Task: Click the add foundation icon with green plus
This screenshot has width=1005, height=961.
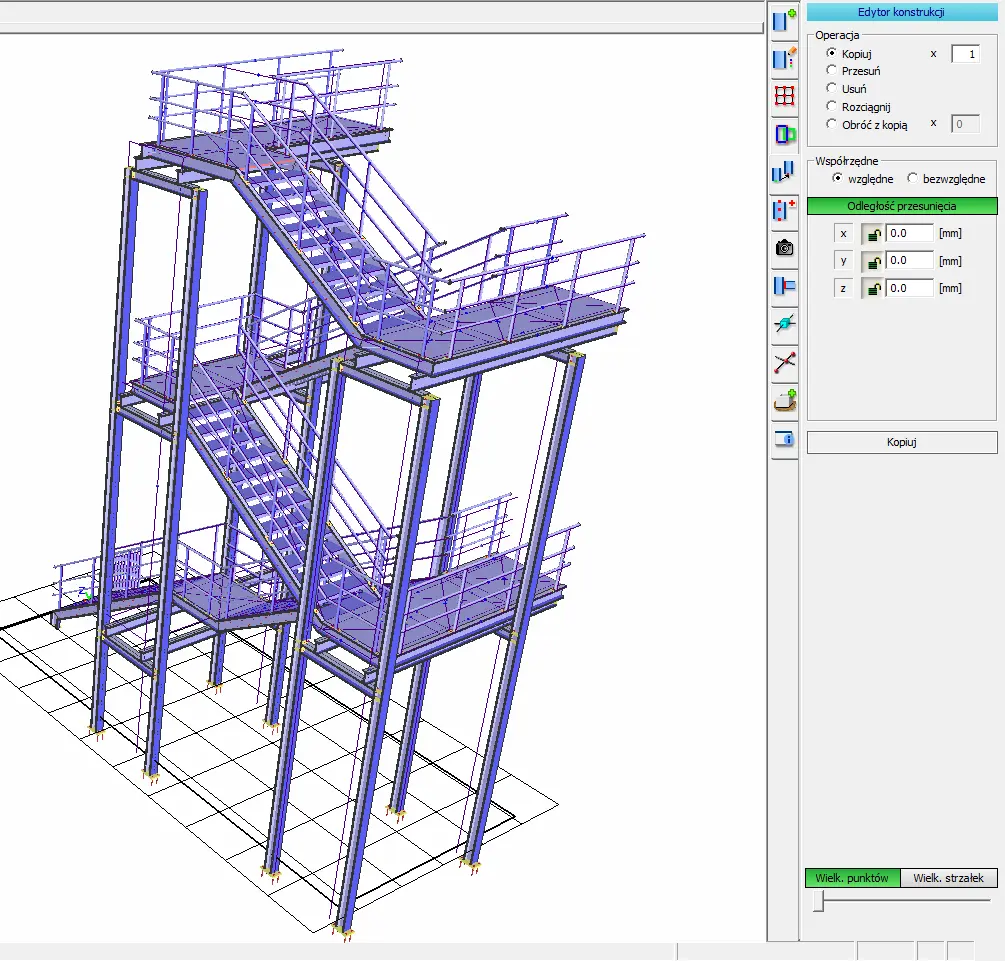Action: coord(784,401)
